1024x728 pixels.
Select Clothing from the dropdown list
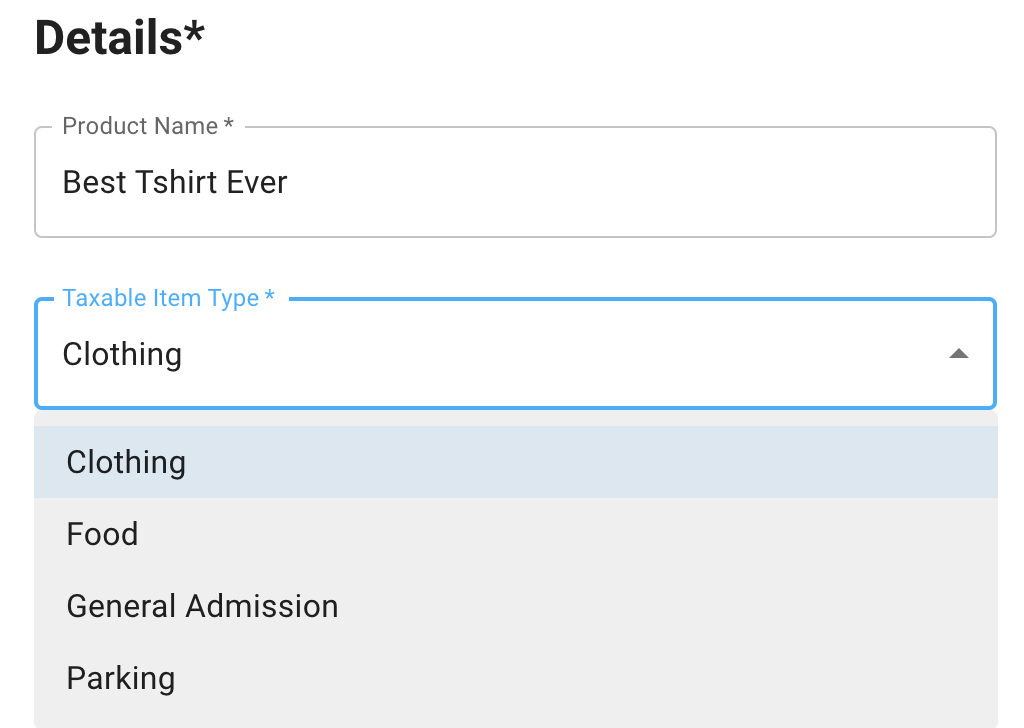pyautogui.click(x=126, y=462)
